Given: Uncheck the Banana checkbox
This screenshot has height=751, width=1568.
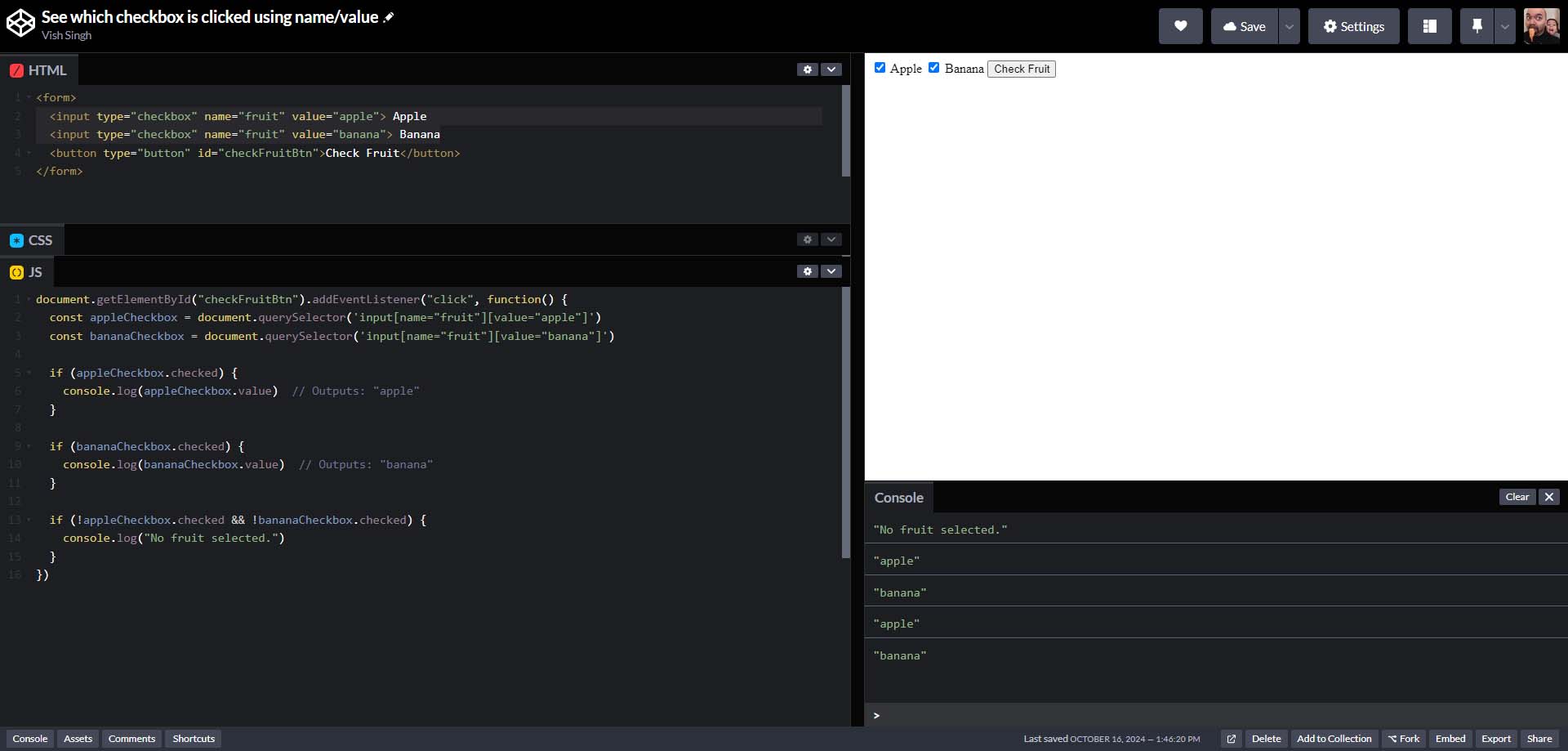Looking at the screenshot, I should [933, 68].
